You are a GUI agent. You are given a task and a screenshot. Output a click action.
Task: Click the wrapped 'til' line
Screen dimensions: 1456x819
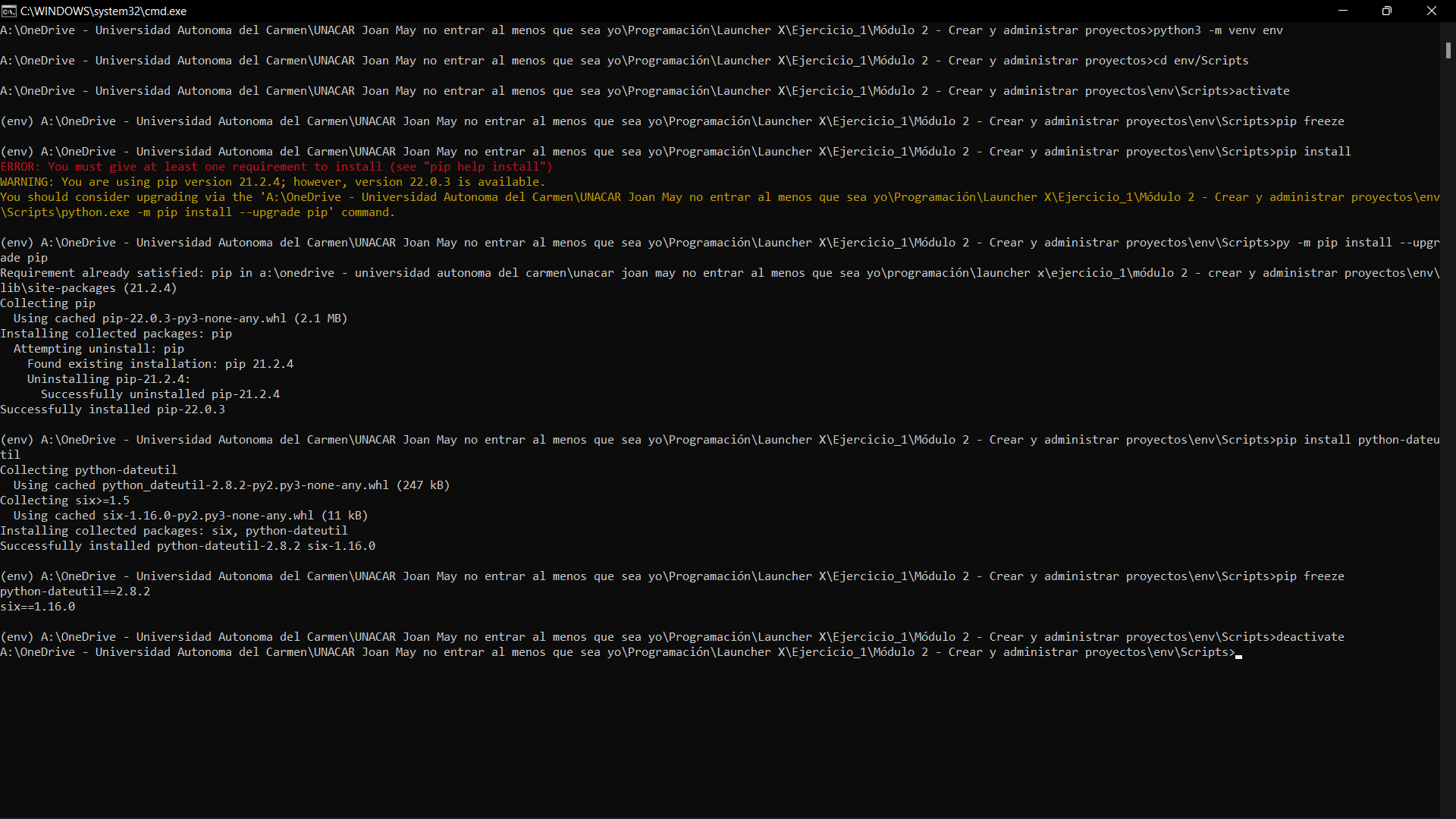tap(11, 455)
